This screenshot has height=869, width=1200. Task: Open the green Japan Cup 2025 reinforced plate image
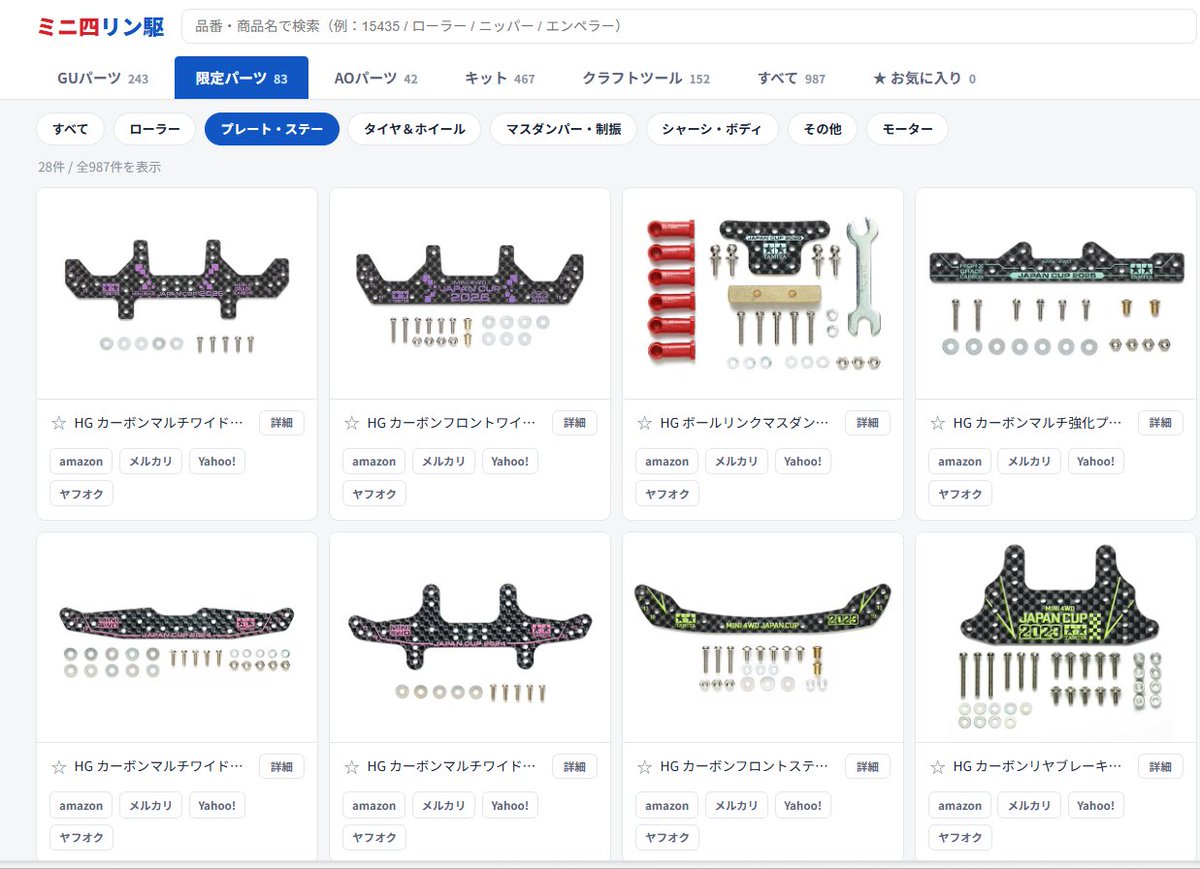tap(1056, 294)
